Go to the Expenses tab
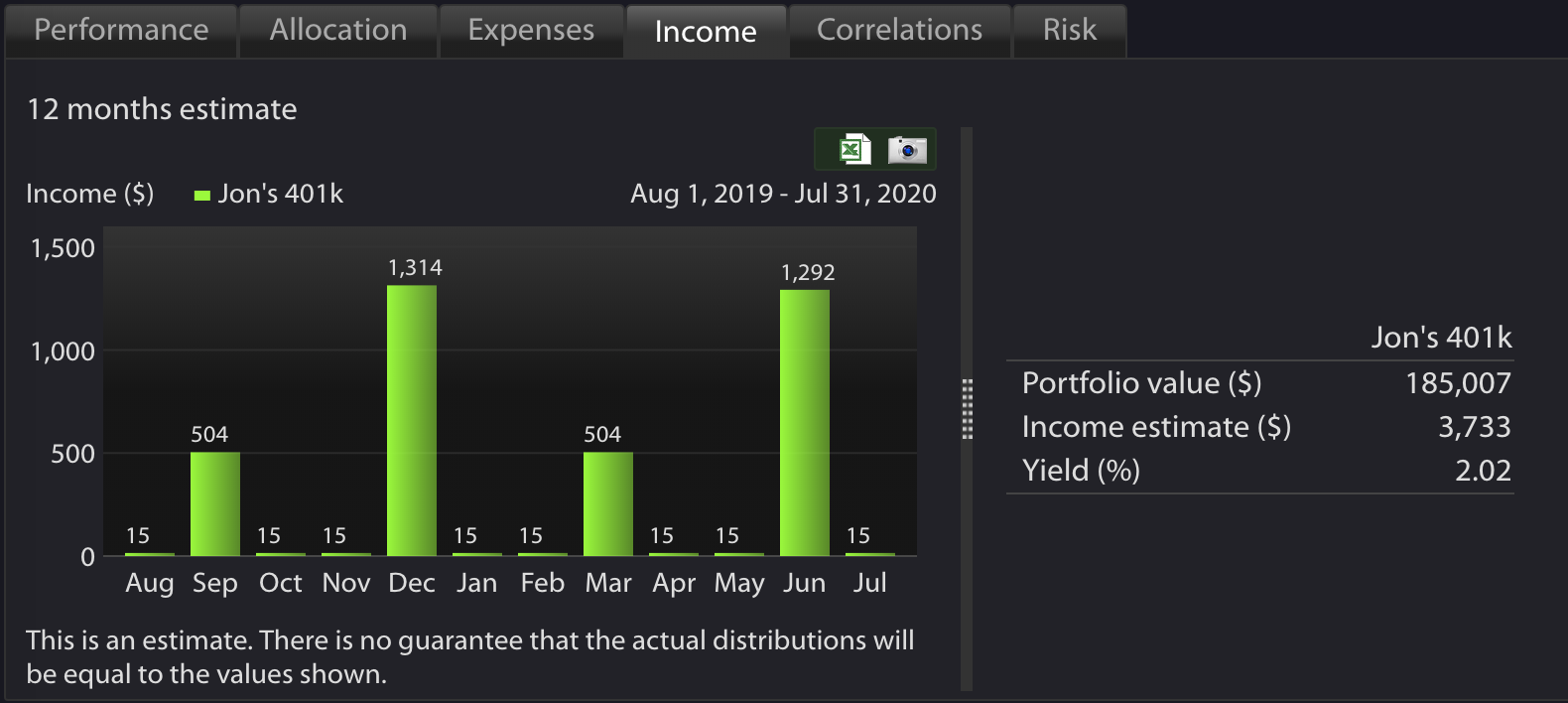This screenshot has height=703, width=1568. 531,30
